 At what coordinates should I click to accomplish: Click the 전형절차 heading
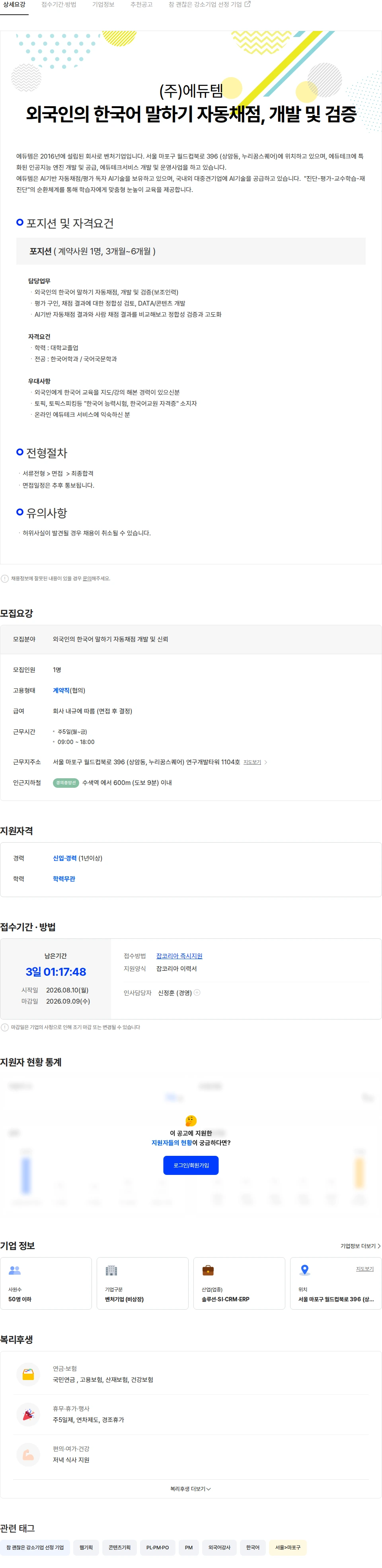(x=46, y=453)
